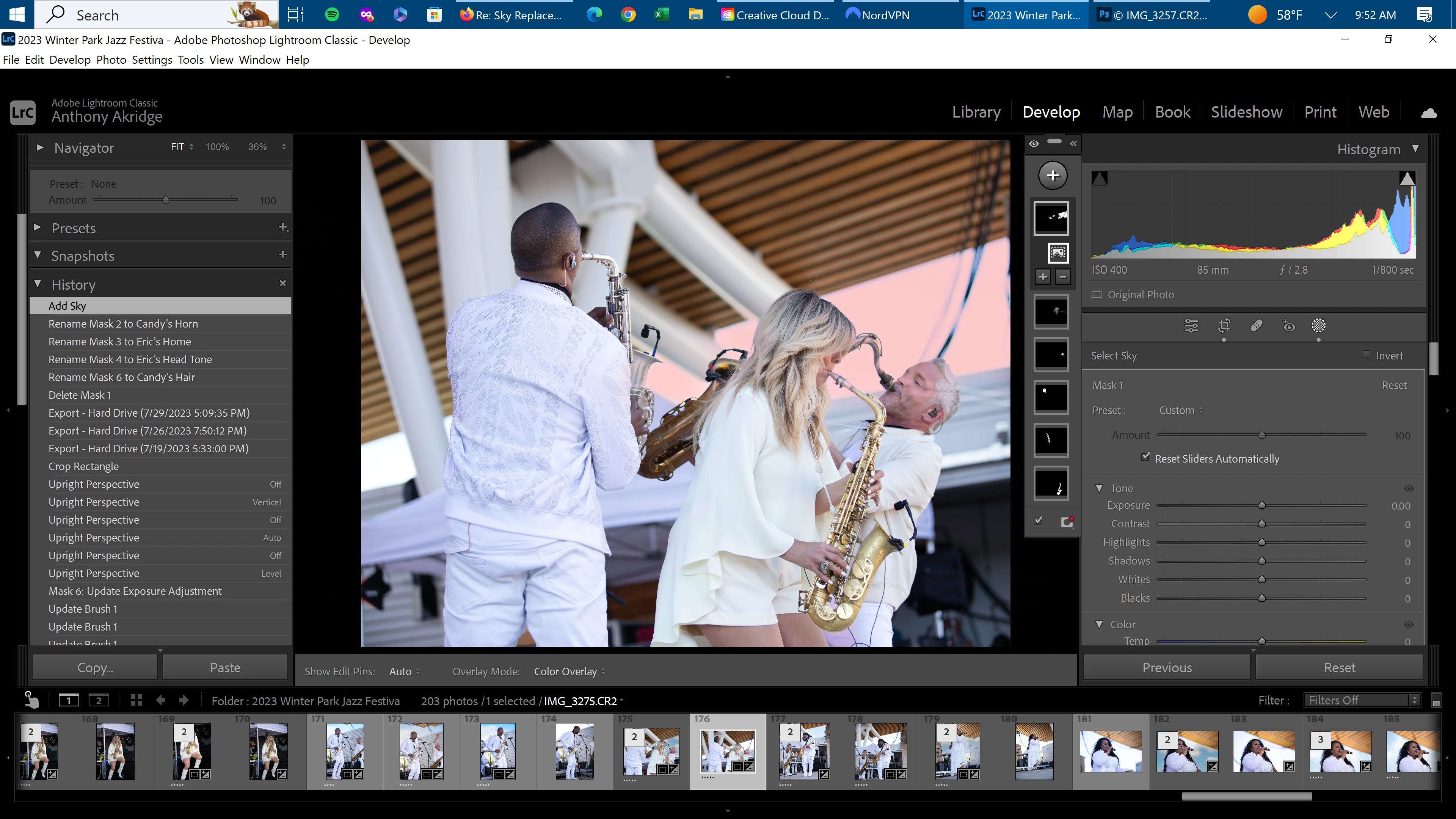The image size is (1456, 819).
Task: Click the cloud sync status icon
Action: coord(1428,113)
